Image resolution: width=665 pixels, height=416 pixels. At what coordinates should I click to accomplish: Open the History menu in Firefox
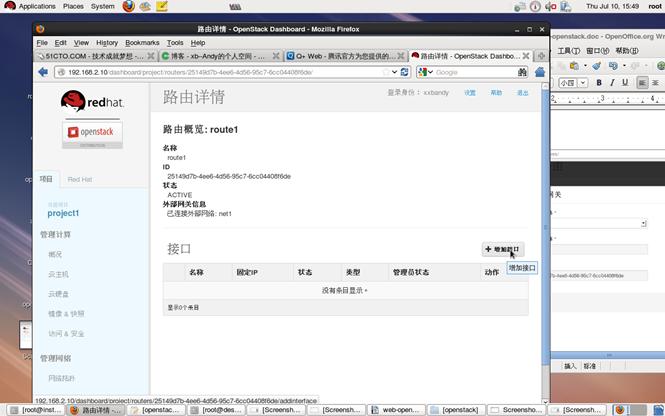click(107, 43)
